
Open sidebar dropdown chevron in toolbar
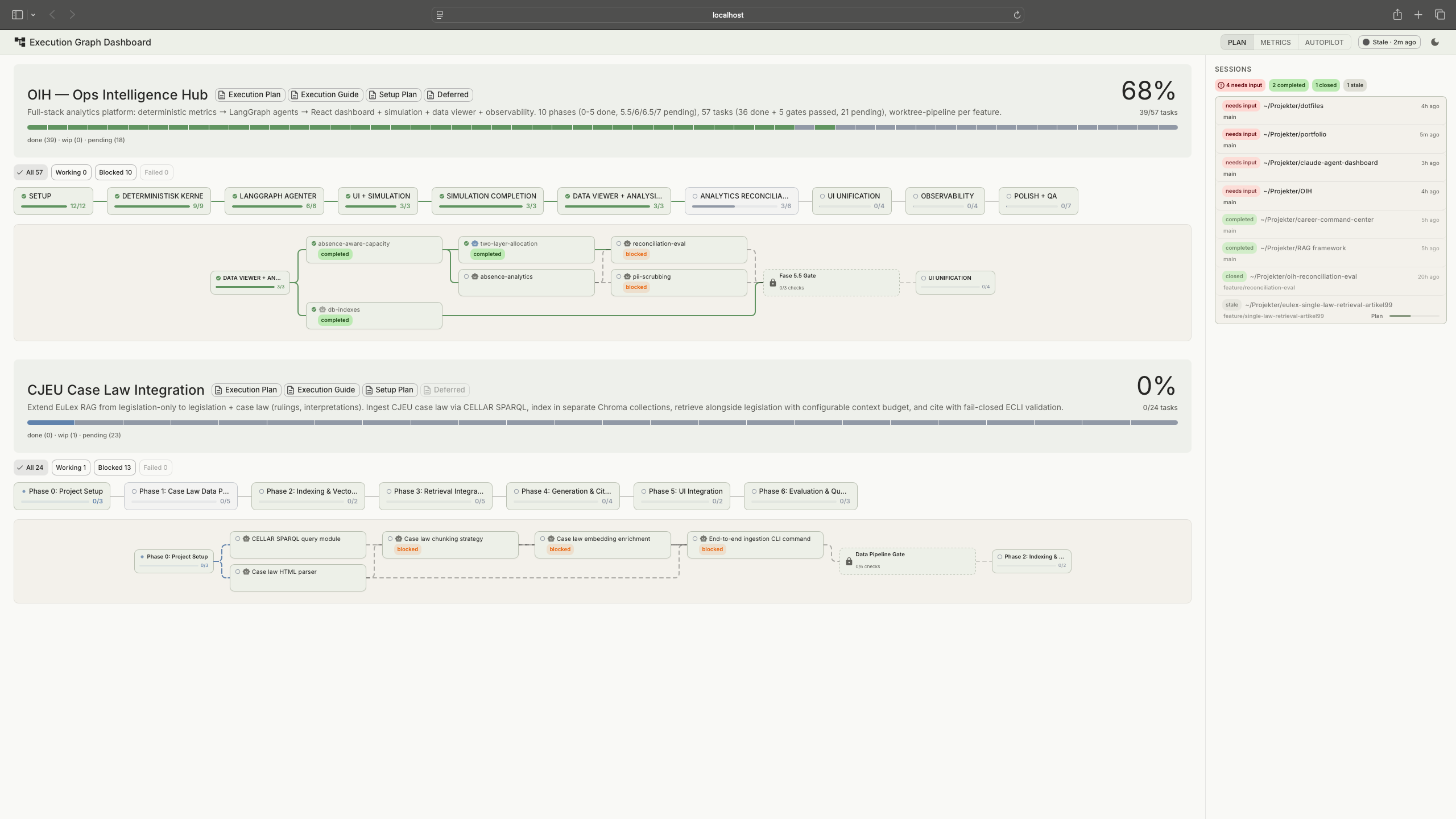click(x=33, y=15)
